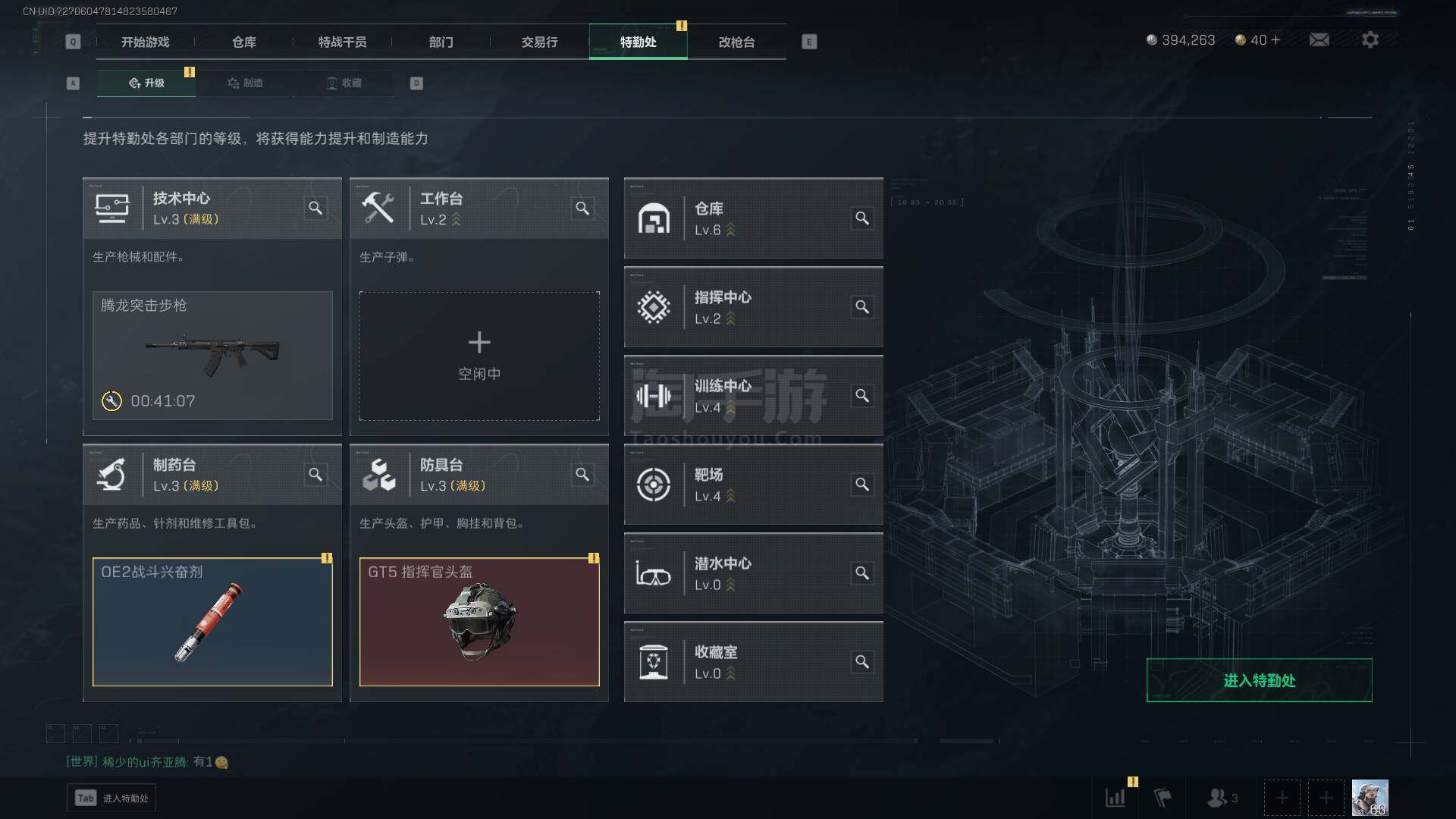Image resolution: width=1456 pixels, height=819 pixels.
Task: Click the flag icon in bottom bar
Action: 1163,798
